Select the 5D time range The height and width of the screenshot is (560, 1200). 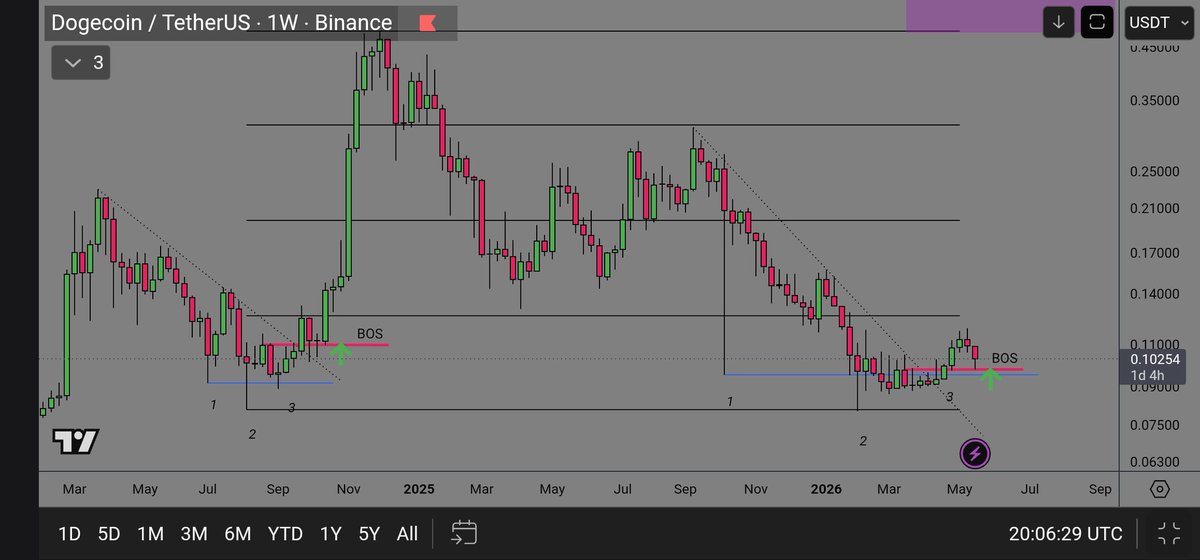[x=109, y=533]
